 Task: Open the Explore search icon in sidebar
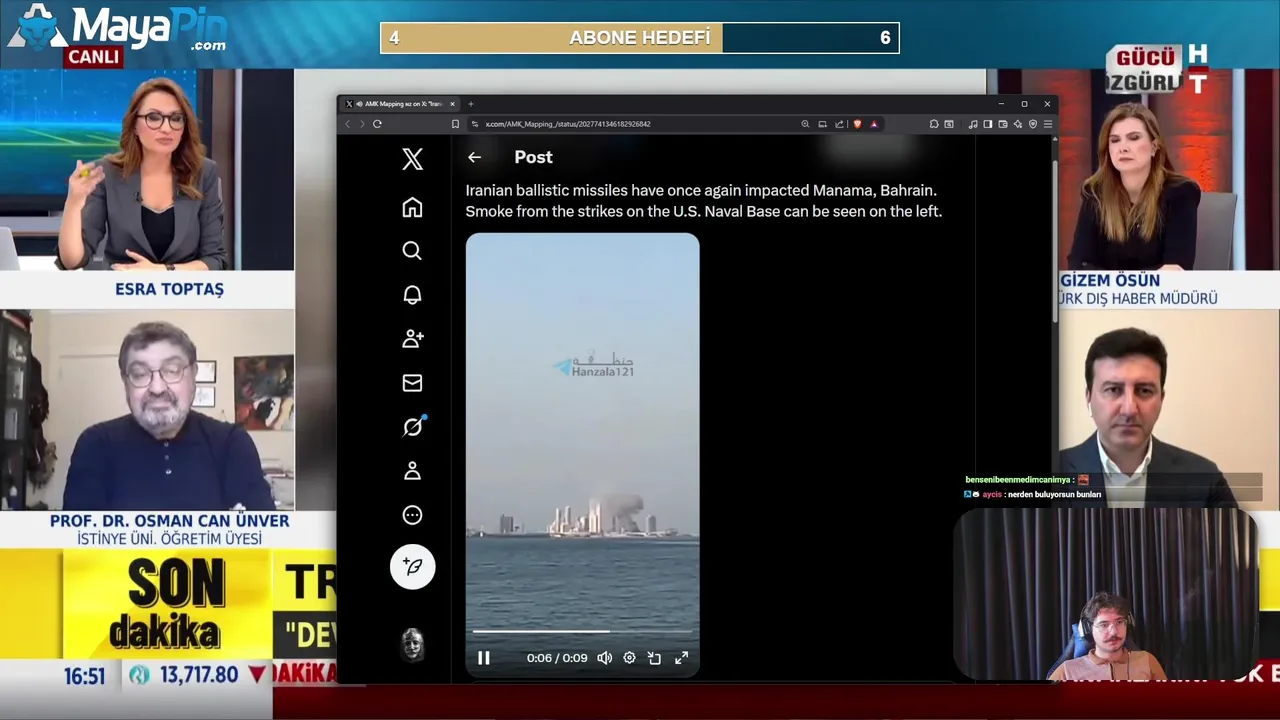point(412,251)
